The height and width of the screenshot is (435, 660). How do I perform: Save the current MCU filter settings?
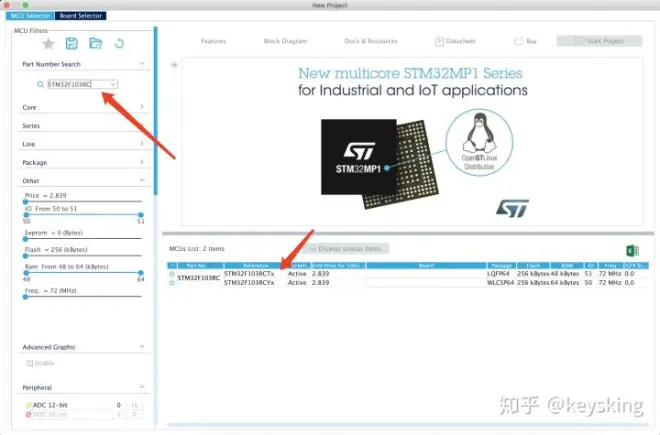point(72,43)
